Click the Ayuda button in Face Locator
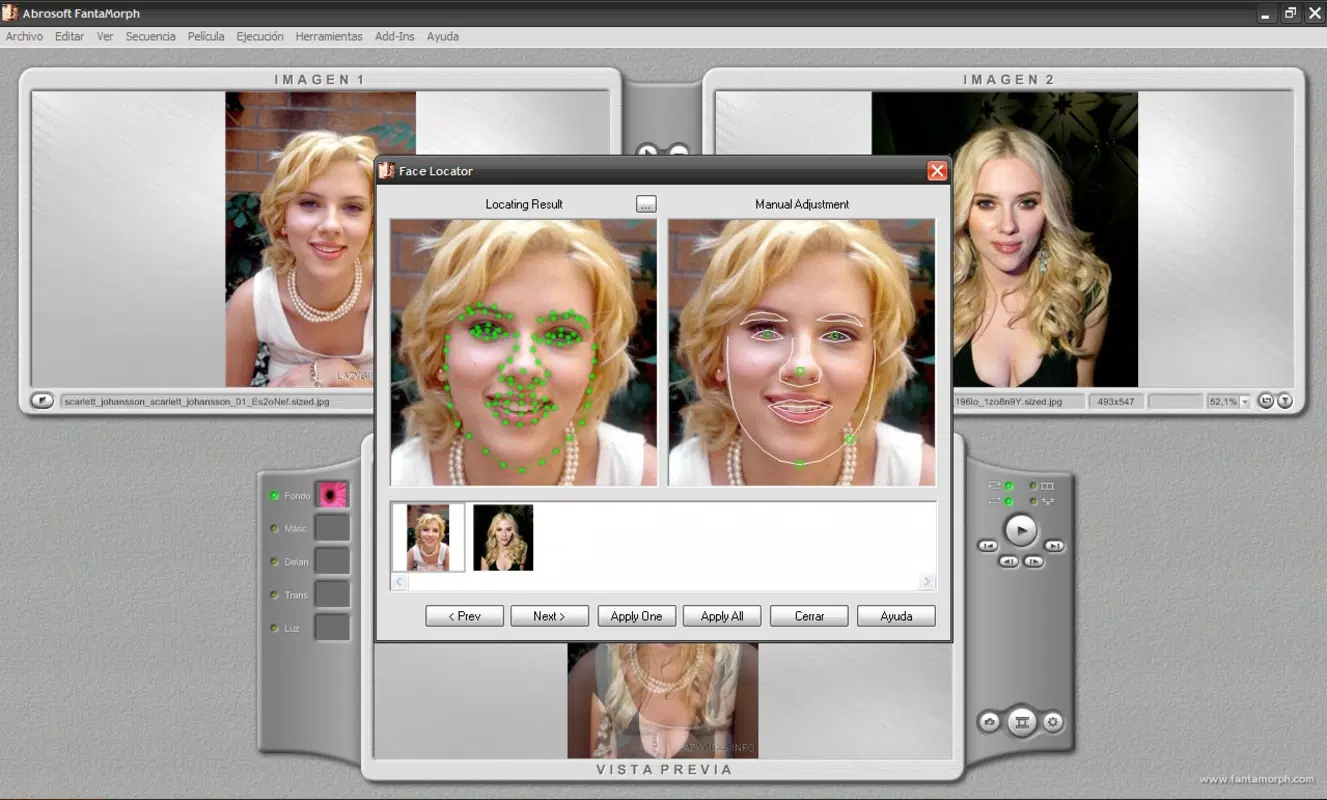1327x800 pixels. (896, 616)
